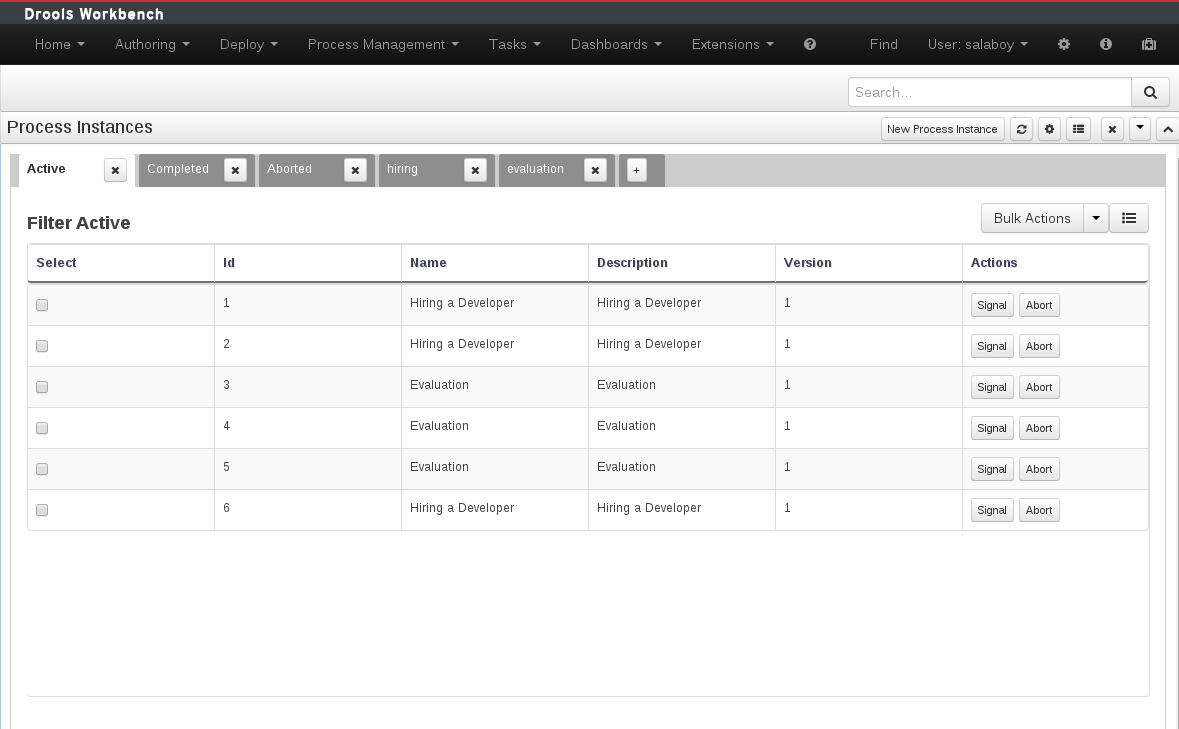Image resolution: width=1179 pixels, height=729 pixels.
Task: Open the Extensions dropdown
Action: click(x=732, y=44)
